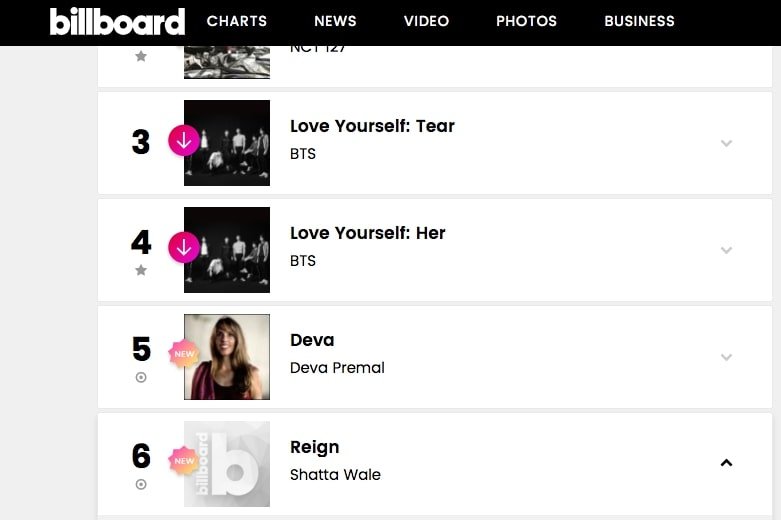Screen dimensions: 781x520
Task: Click the Deva album cover thumbnail
Action: coord(227,357)
